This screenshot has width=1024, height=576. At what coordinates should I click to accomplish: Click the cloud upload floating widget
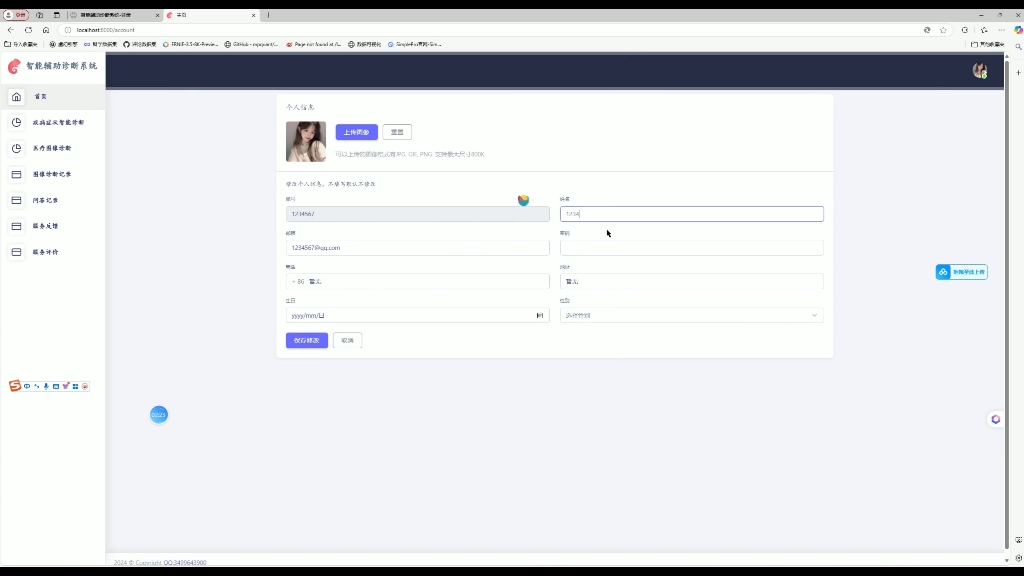[961, 272]
